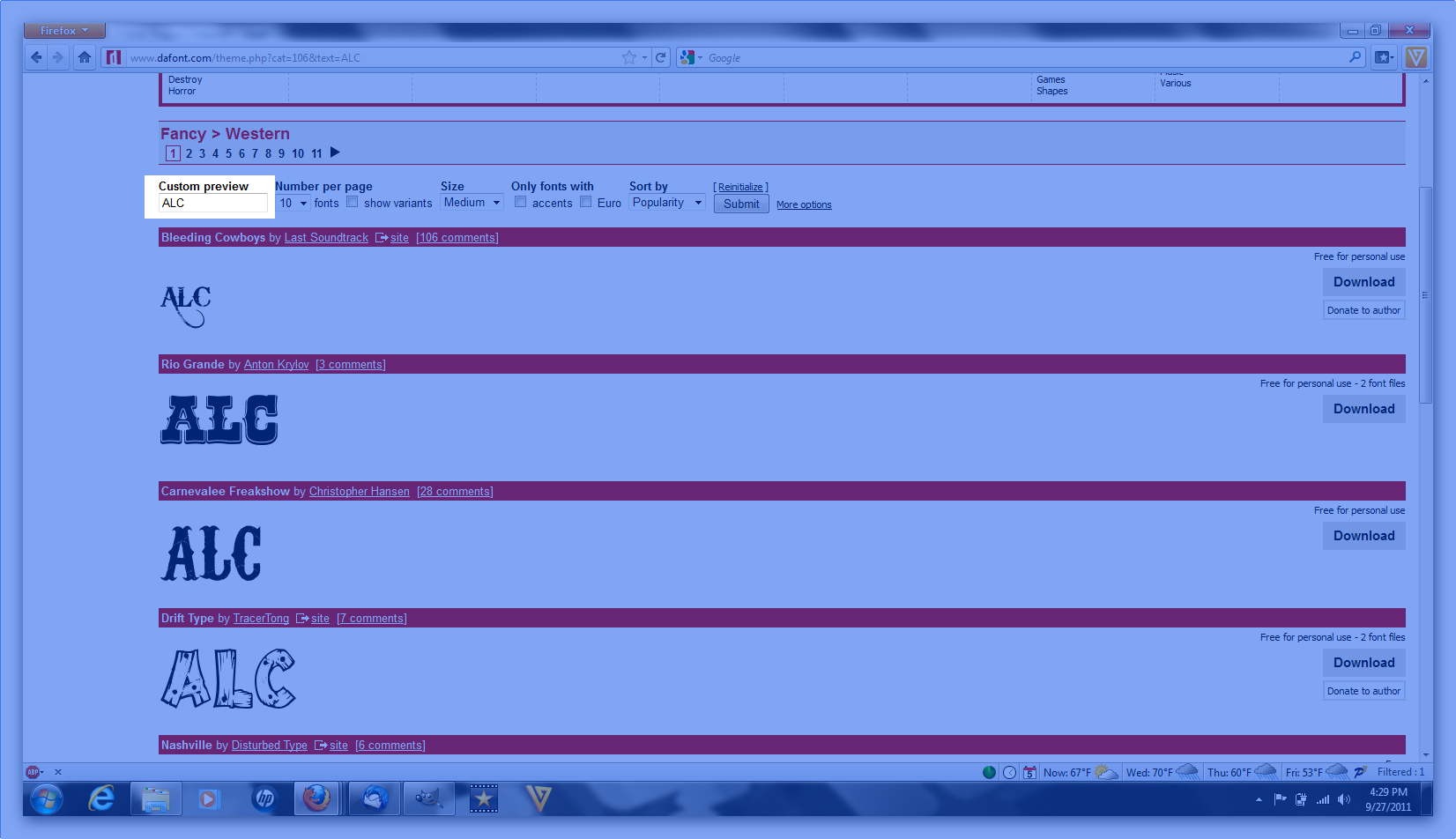
Task: View the 106 comments on Bleeding Cowboys
Action: tap(457, 238)
